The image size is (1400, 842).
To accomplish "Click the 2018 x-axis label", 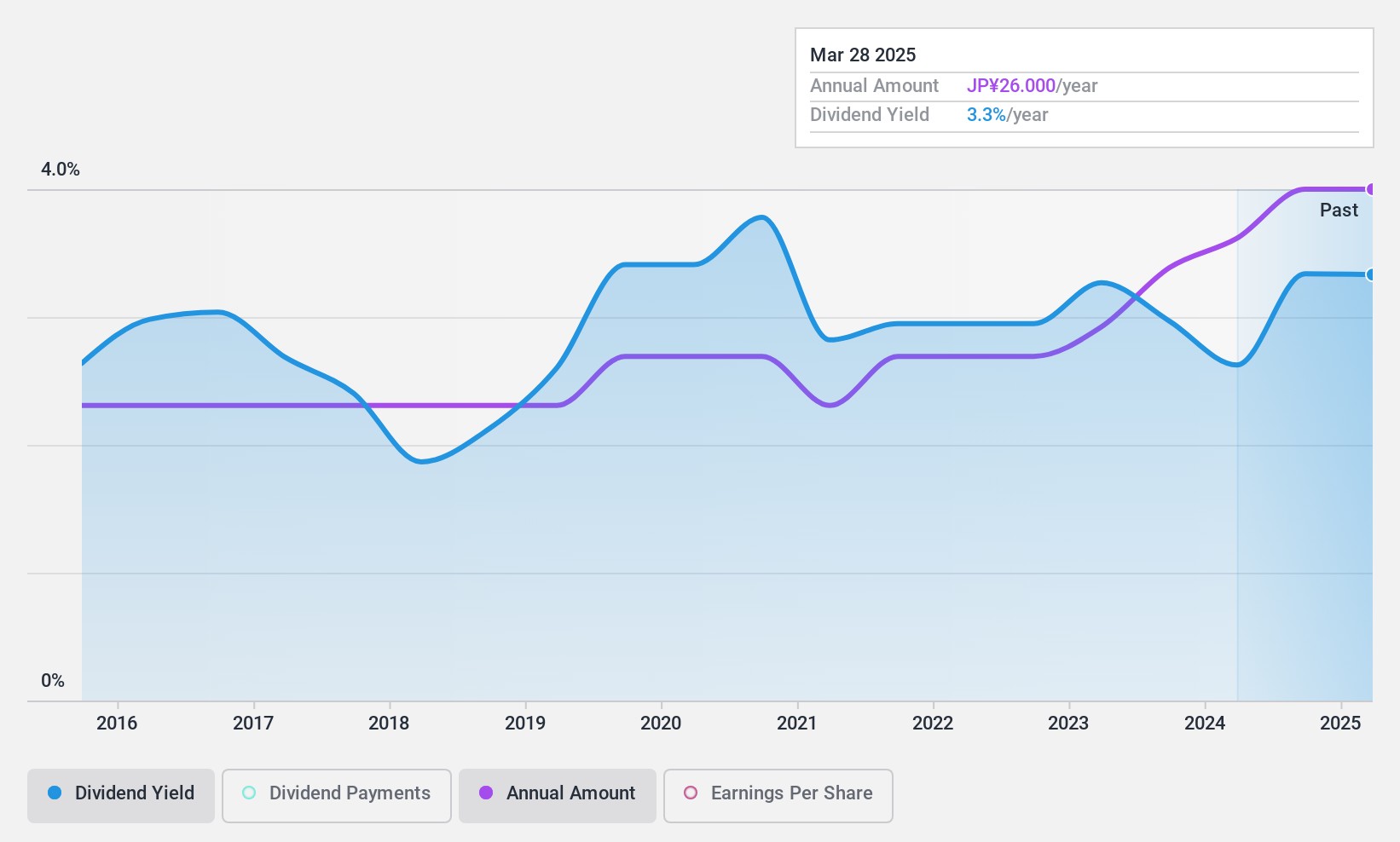I will (x=389, y=724).
